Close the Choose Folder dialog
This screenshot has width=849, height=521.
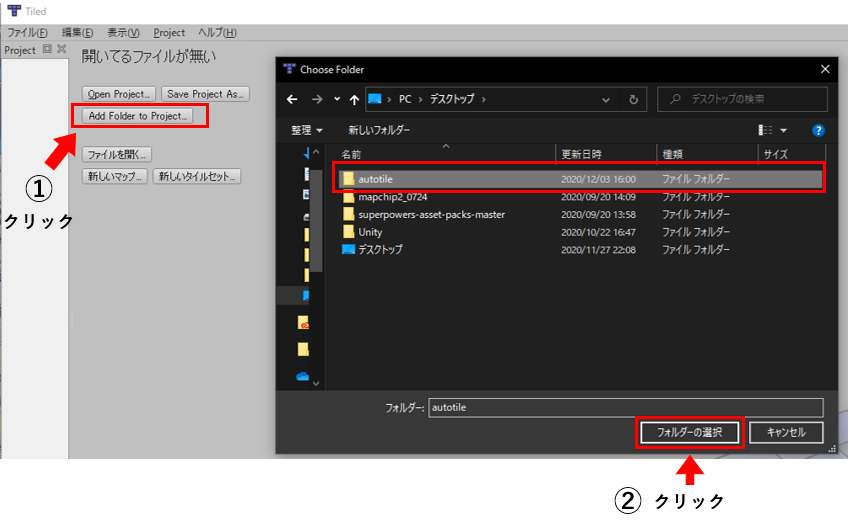(x=825, y=69)
